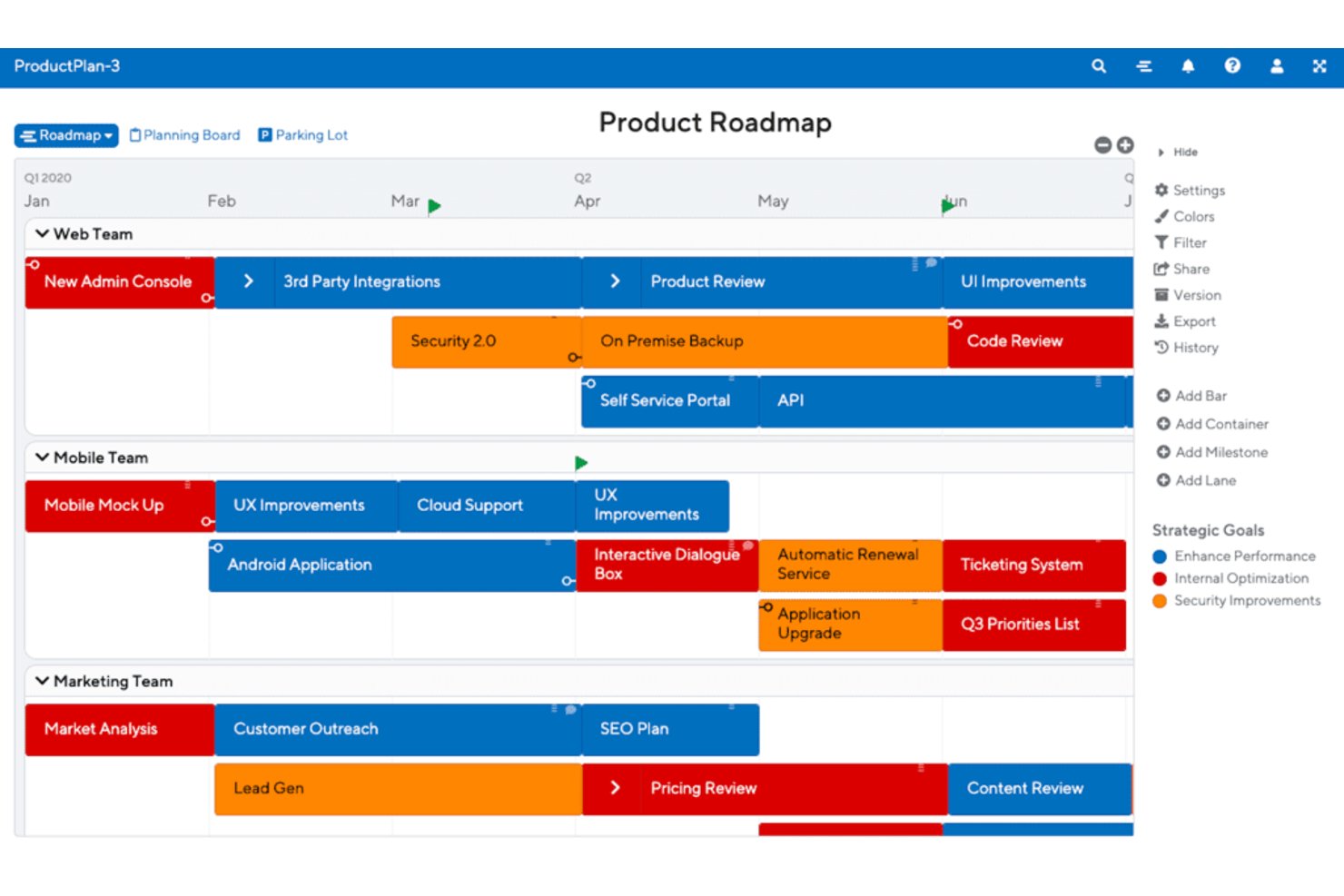
Task: Click the green milestone flag near Mar
Action: [434, 206]
